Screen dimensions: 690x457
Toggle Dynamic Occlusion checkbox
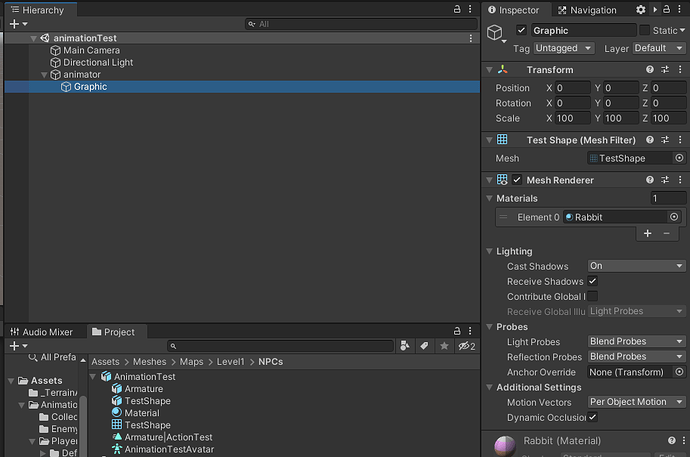(x=593, y=417)
